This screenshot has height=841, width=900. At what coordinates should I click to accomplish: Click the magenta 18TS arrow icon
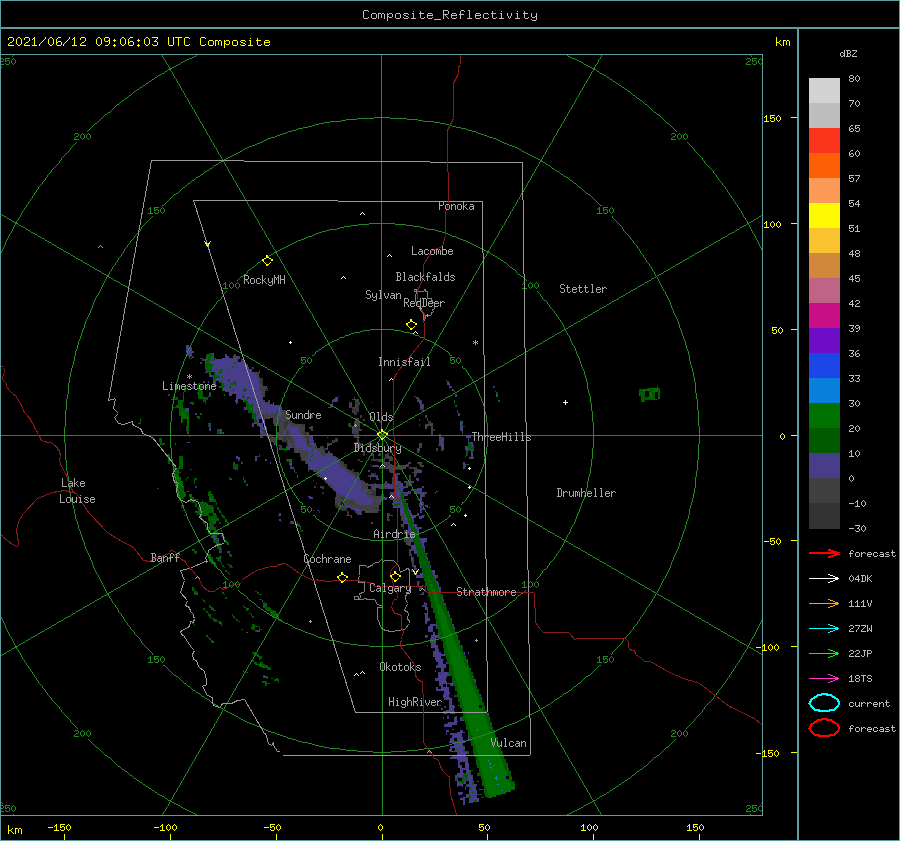coord(824,679)
